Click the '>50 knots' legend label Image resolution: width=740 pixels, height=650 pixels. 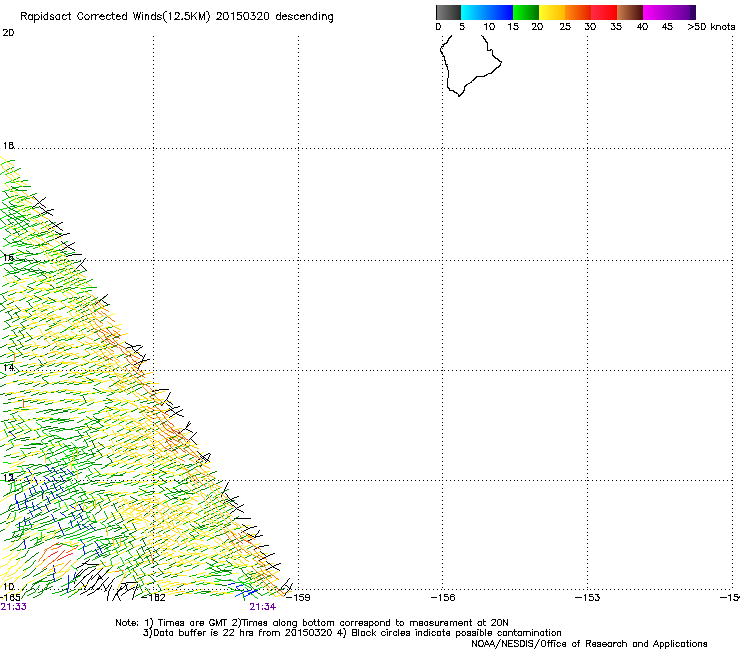click(x=711, y=27)
